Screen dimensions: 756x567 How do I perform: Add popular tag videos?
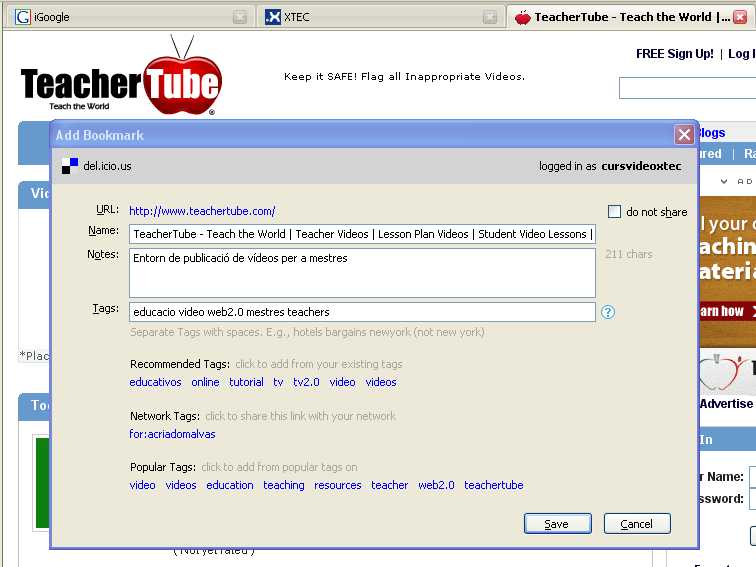coord(181,485)
